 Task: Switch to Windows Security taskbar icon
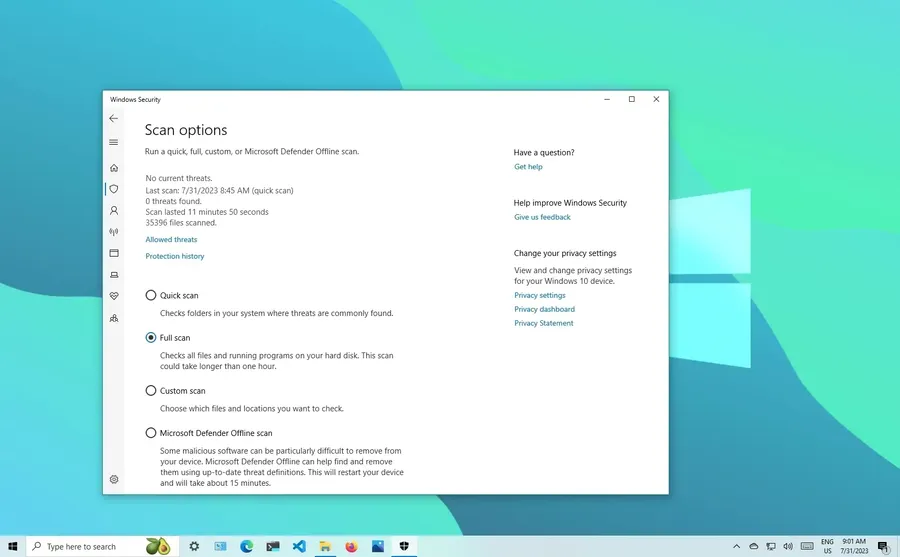tap(404, 546)
